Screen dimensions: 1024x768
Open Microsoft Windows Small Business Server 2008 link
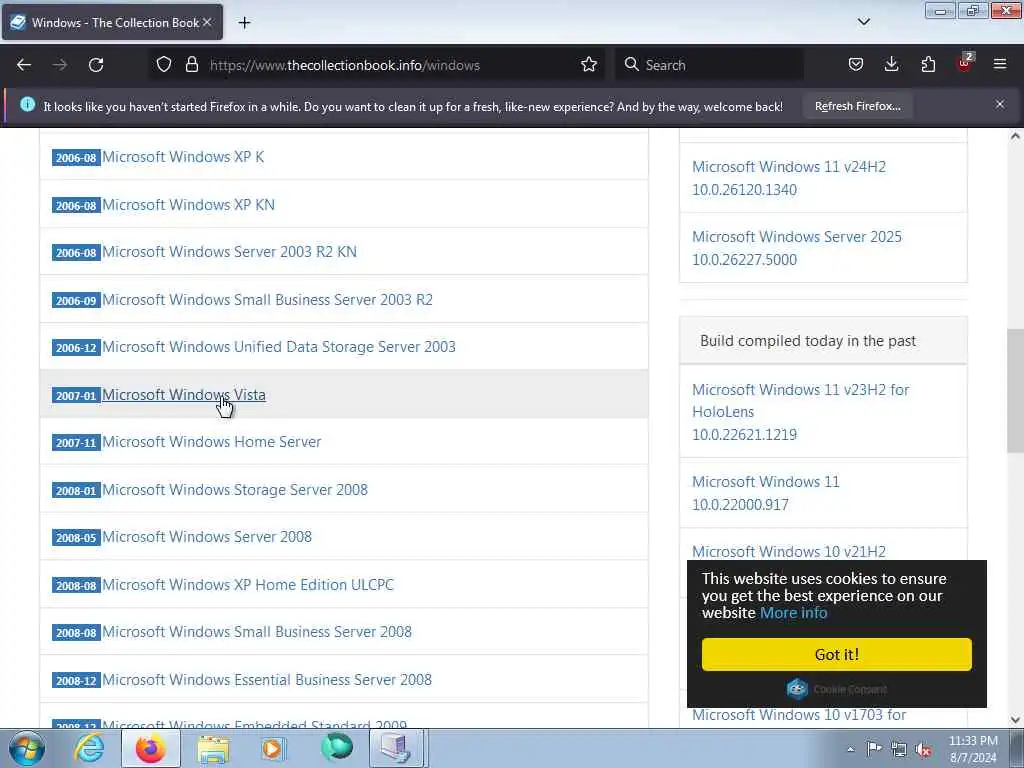tap(257, 632)
